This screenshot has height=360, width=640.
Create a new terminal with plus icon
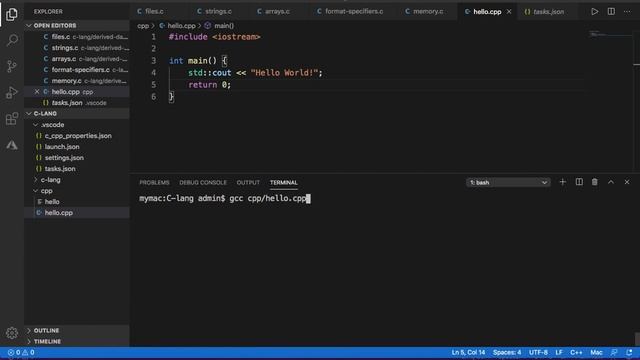click(562, 182)
